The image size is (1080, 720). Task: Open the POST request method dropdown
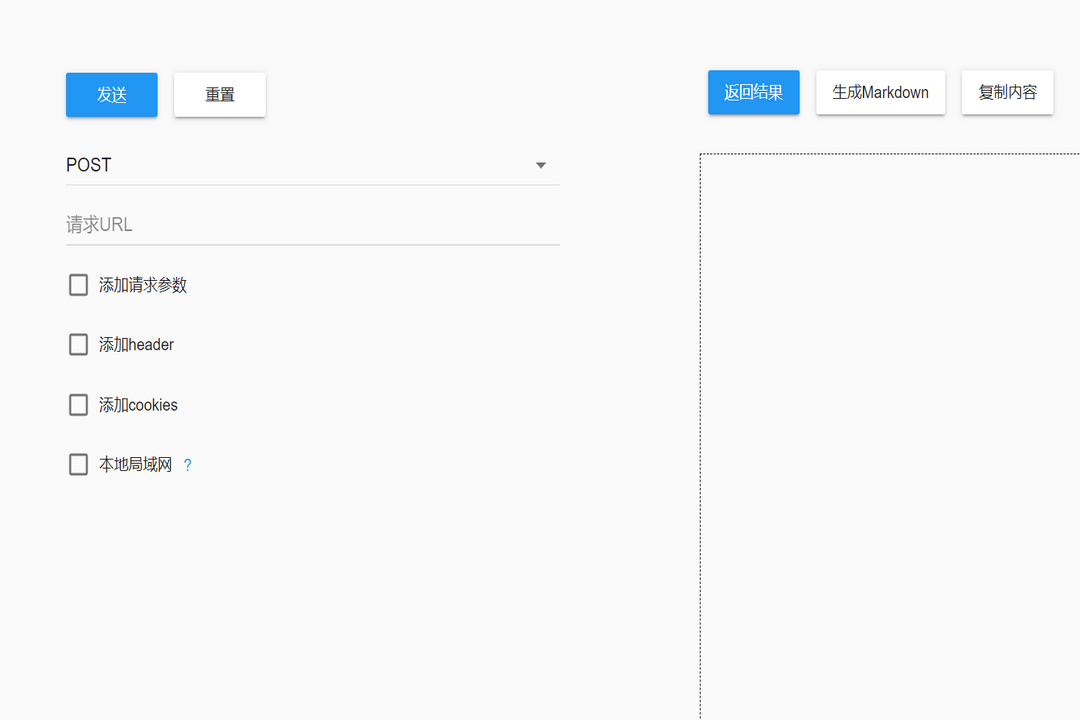point(312,165)
